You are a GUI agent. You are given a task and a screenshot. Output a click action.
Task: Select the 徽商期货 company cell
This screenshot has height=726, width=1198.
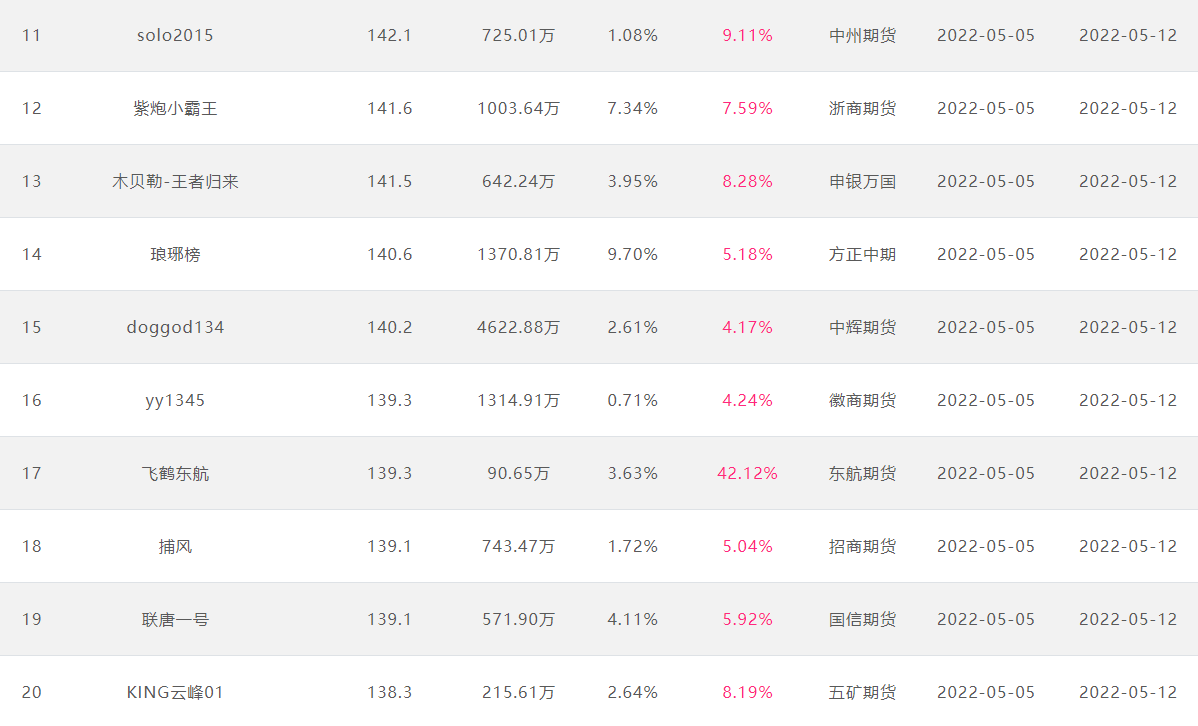point(863,400)
